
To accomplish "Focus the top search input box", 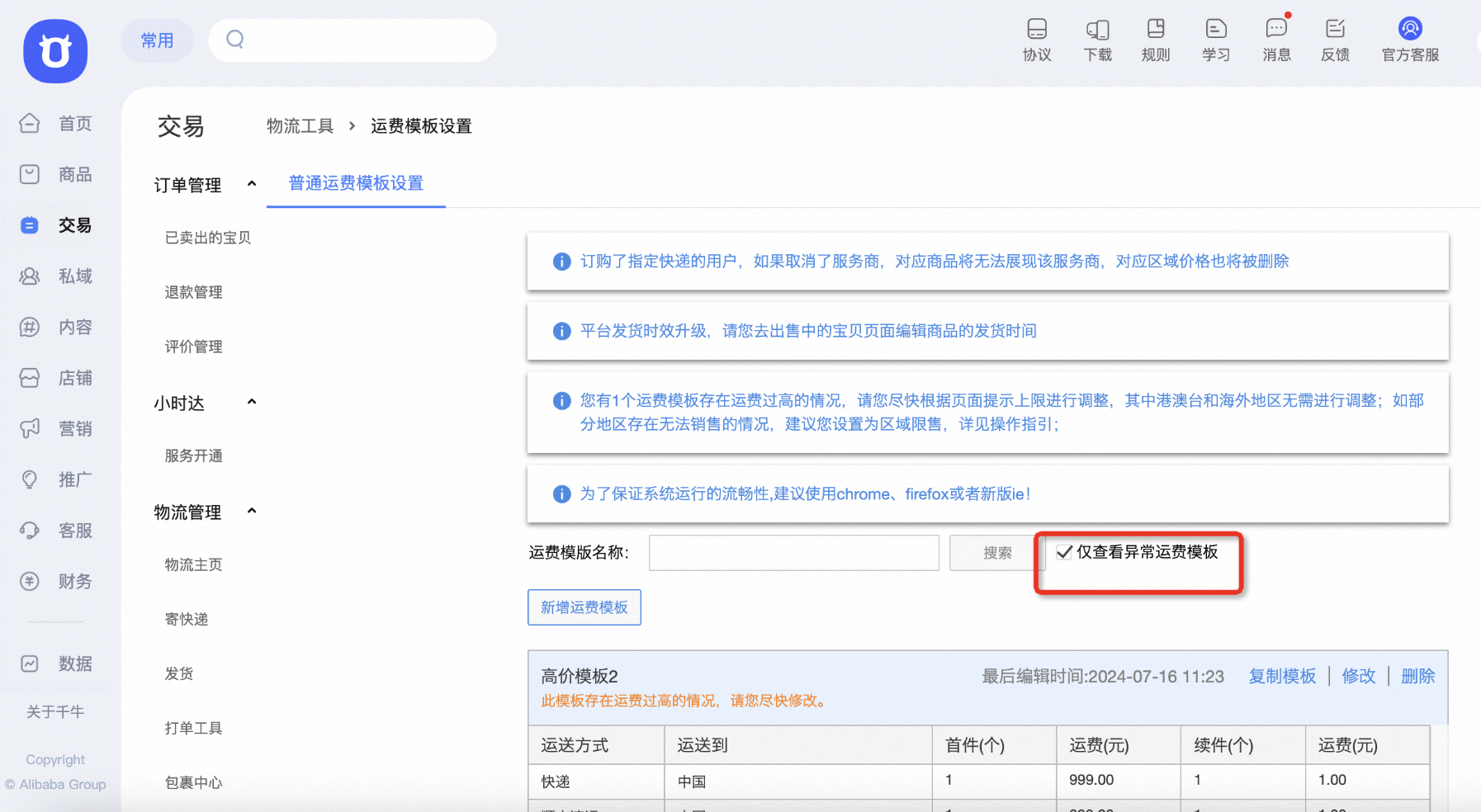I will coord(353,40).
